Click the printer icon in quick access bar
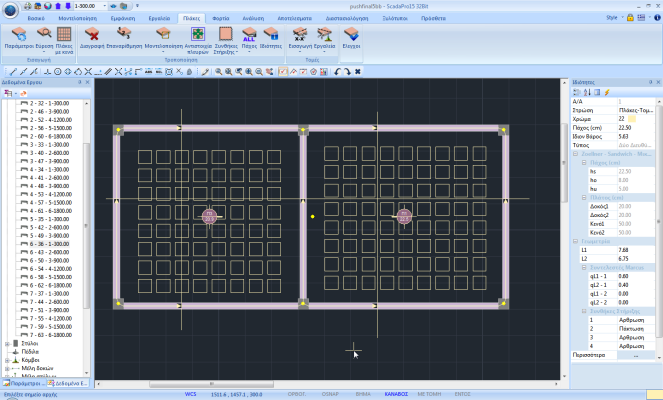The height and width of the screenshot is (400, 663). pyautogui.click(x=28, y=6)
